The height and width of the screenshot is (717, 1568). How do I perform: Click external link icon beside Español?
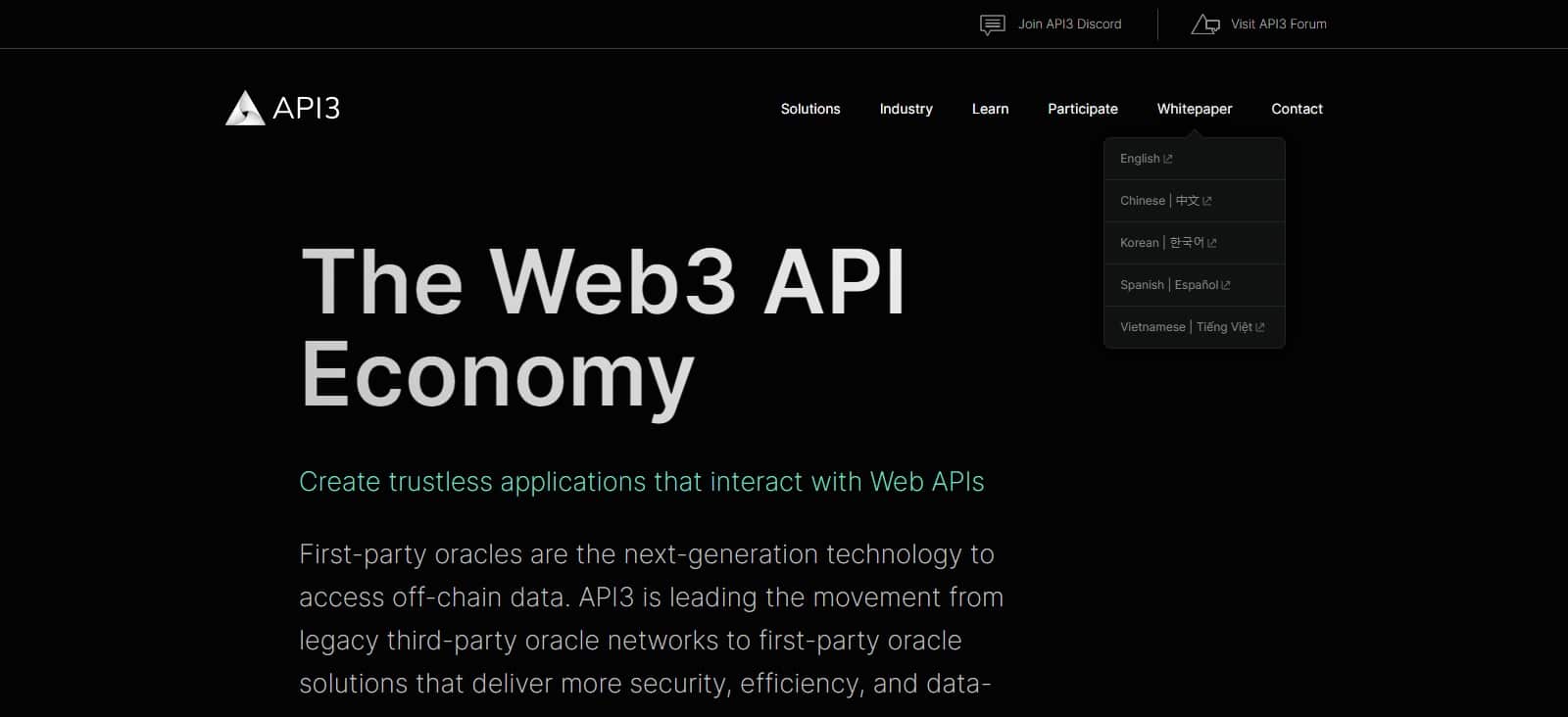tap(1226, 285)
